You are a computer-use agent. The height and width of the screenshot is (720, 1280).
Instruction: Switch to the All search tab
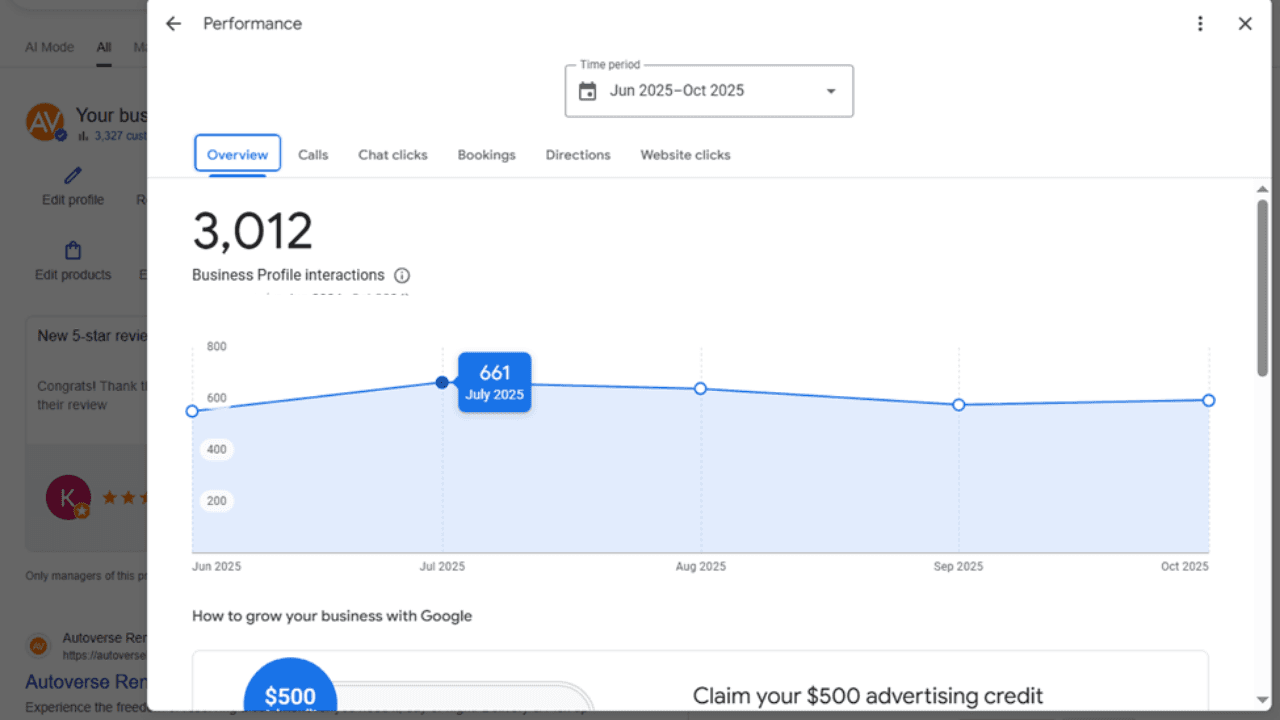[x=103, y=47]
